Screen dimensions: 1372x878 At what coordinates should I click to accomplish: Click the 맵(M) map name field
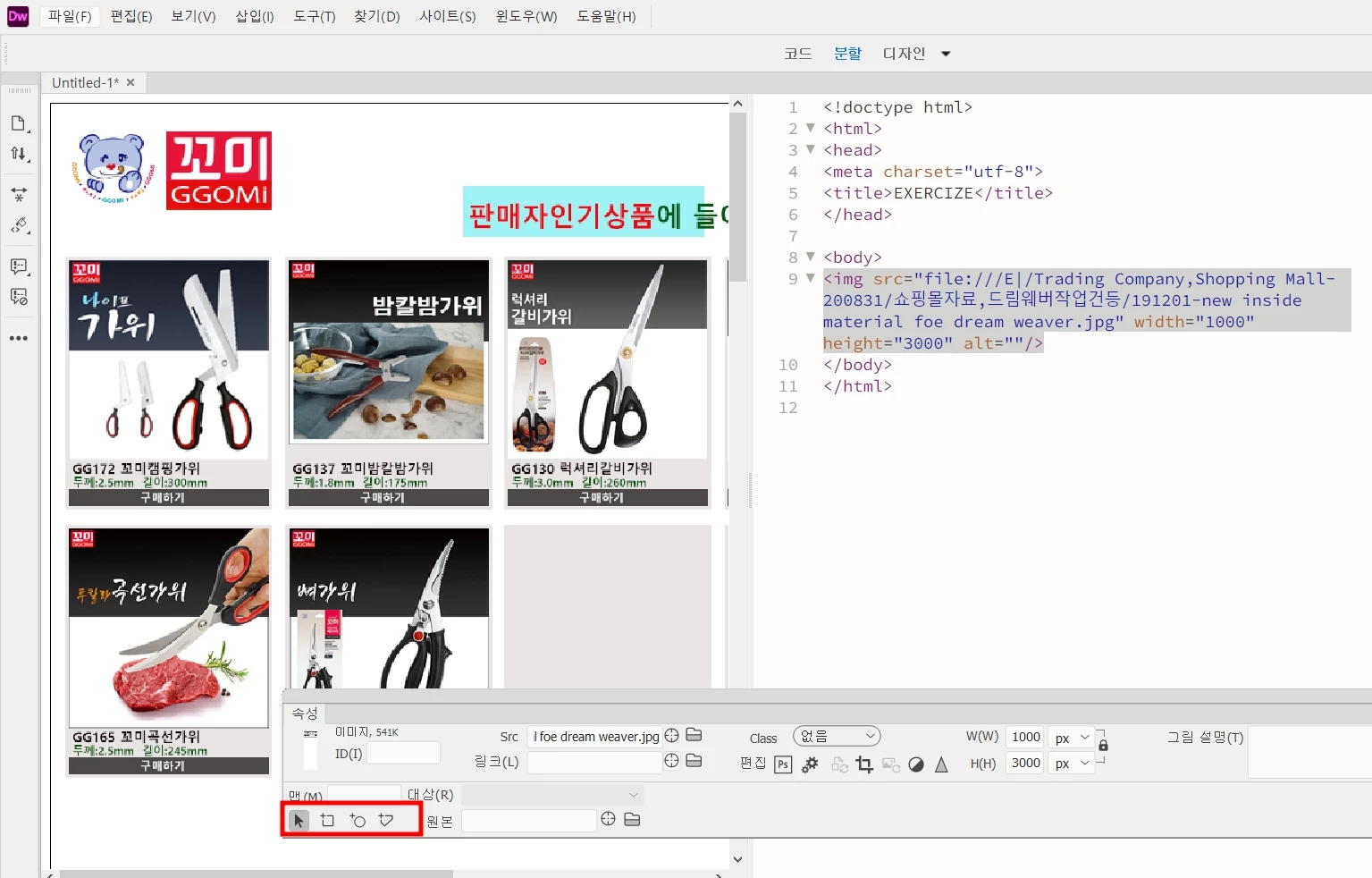coord(365,795)
